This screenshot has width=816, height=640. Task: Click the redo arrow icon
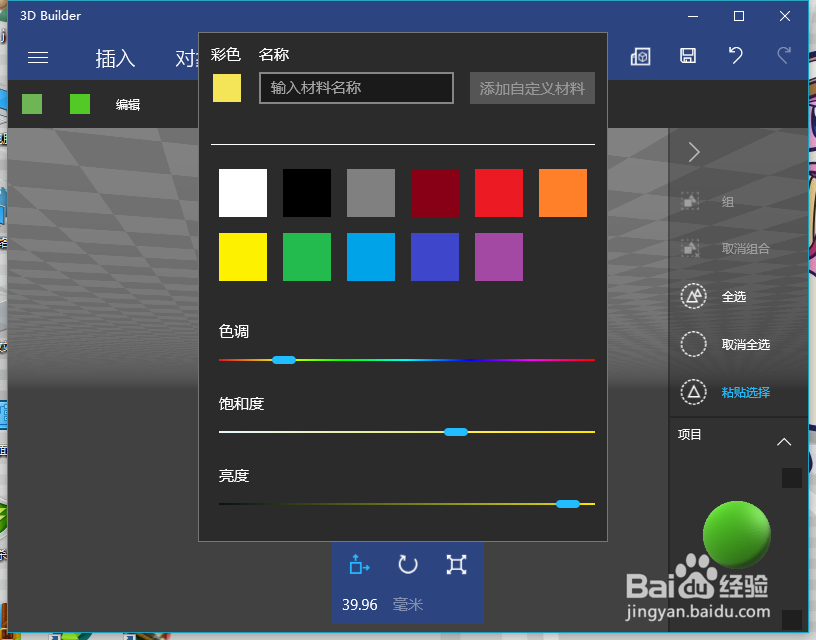click(784, 55)
